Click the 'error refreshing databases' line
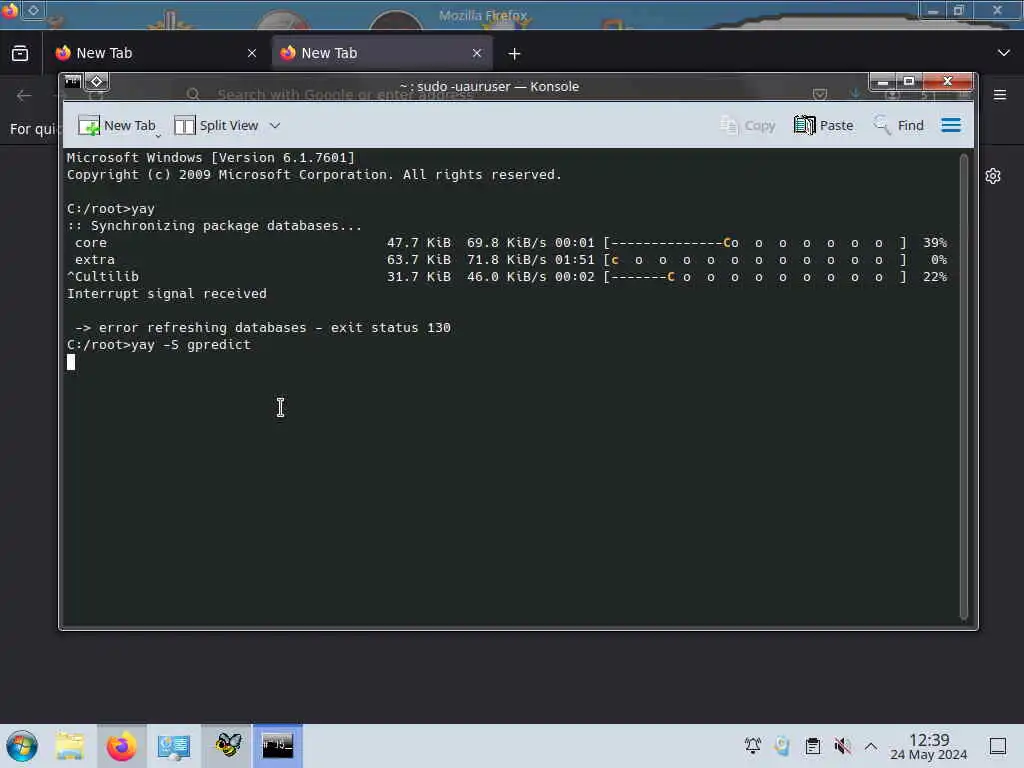Viewport: 1024px width, 768px height. coord(263,328)
